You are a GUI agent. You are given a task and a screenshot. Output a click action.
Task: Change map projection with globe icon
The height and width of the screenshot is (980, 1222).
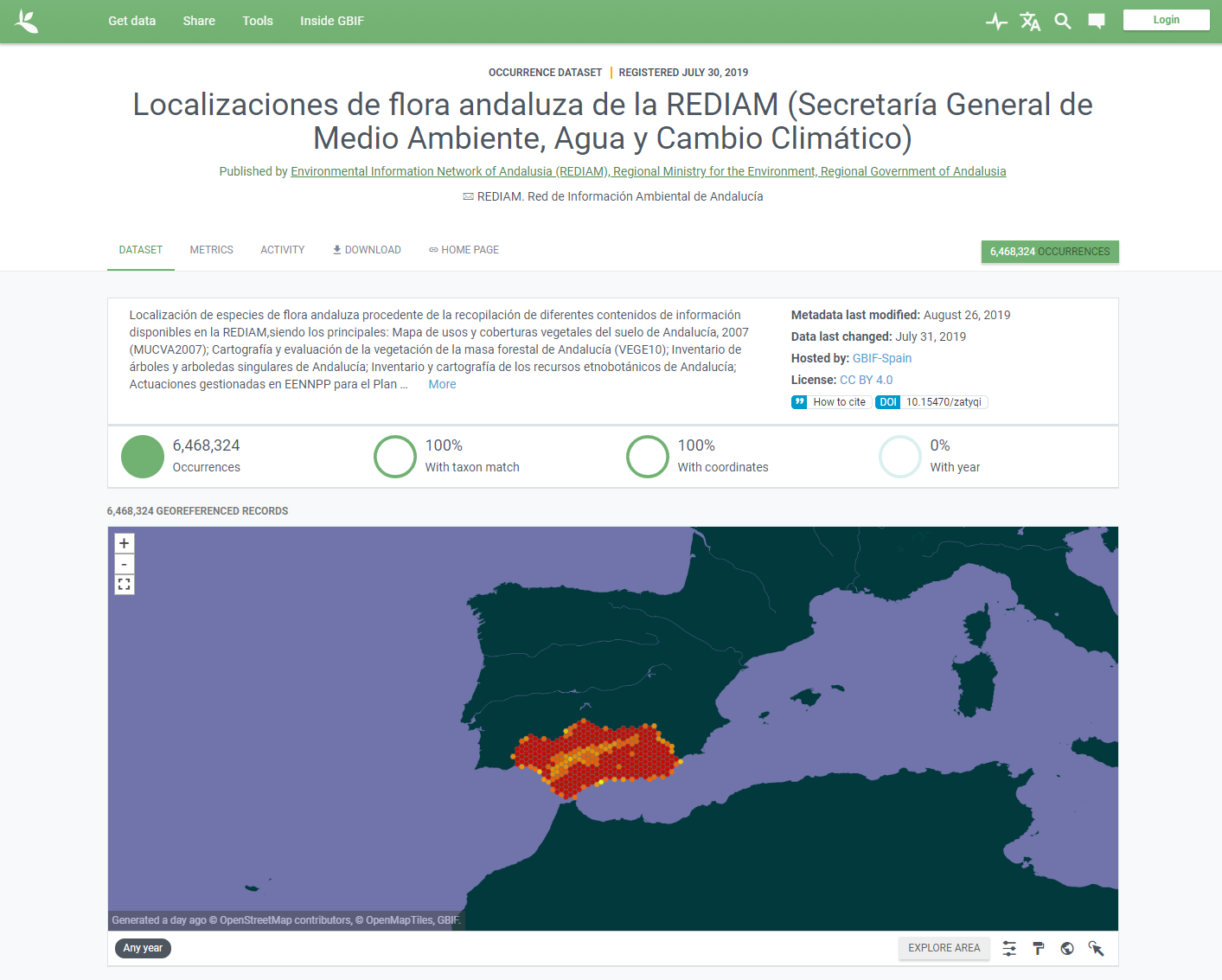click(1067, 949)
